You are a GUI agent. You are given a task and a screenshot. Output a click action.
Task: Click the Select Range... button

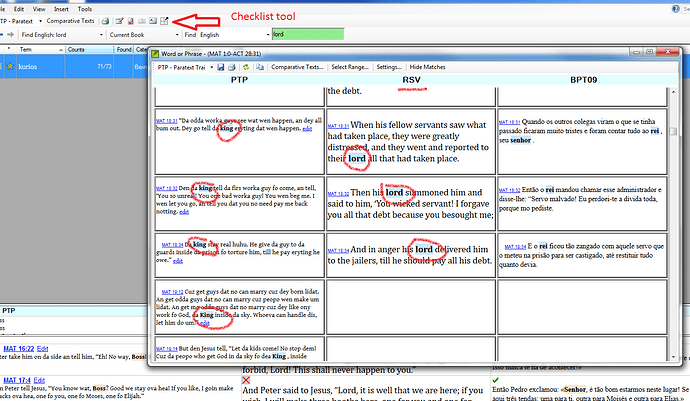[x=350, y=67]
